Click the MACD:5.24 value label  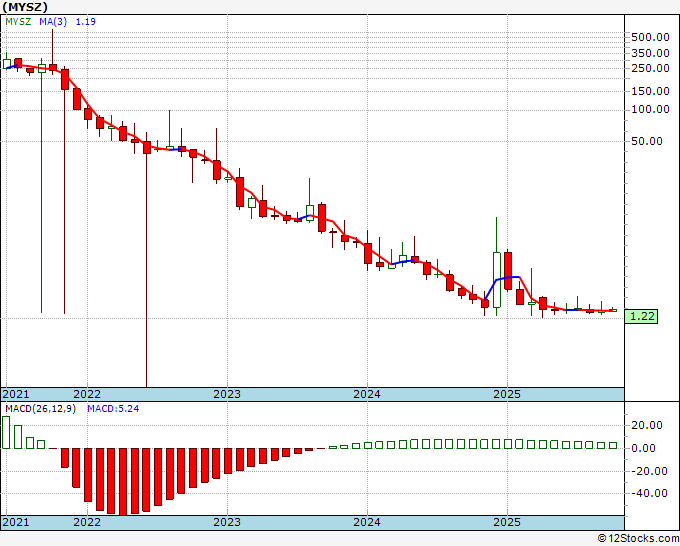[113, 409]
